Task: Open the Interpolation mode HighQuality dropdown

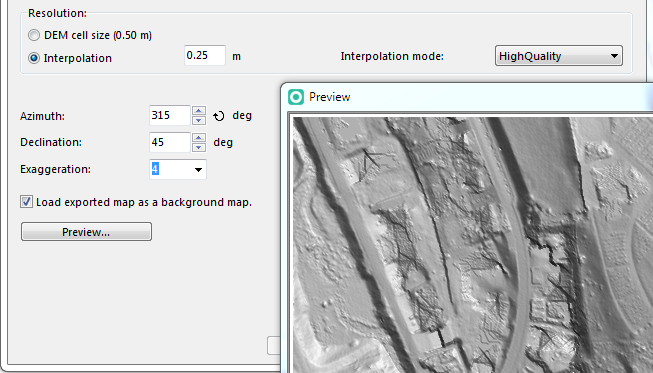Action: coord(558,56)
